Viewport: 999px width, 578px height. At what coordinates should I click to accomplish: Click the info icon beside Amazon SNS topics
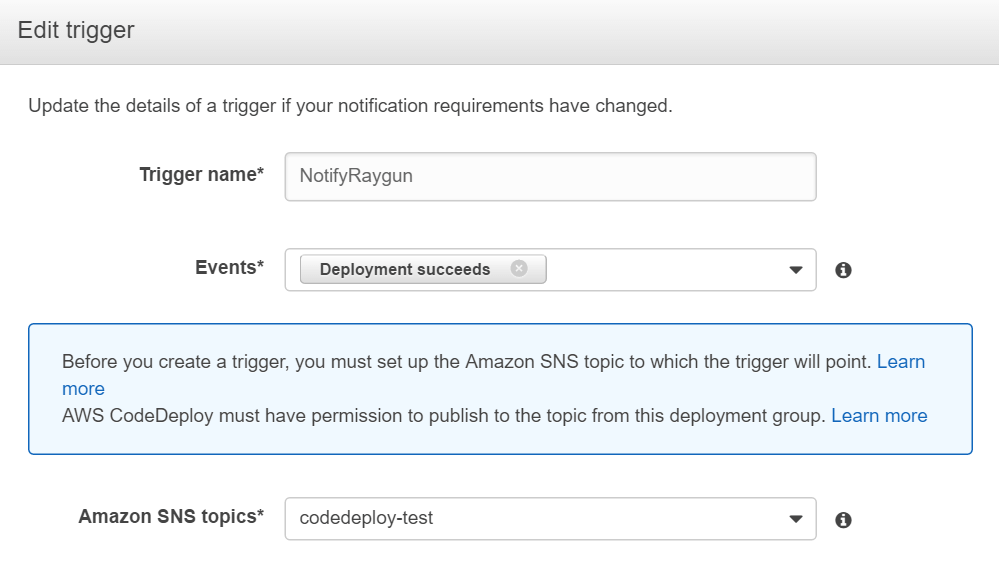pos(843,518)
